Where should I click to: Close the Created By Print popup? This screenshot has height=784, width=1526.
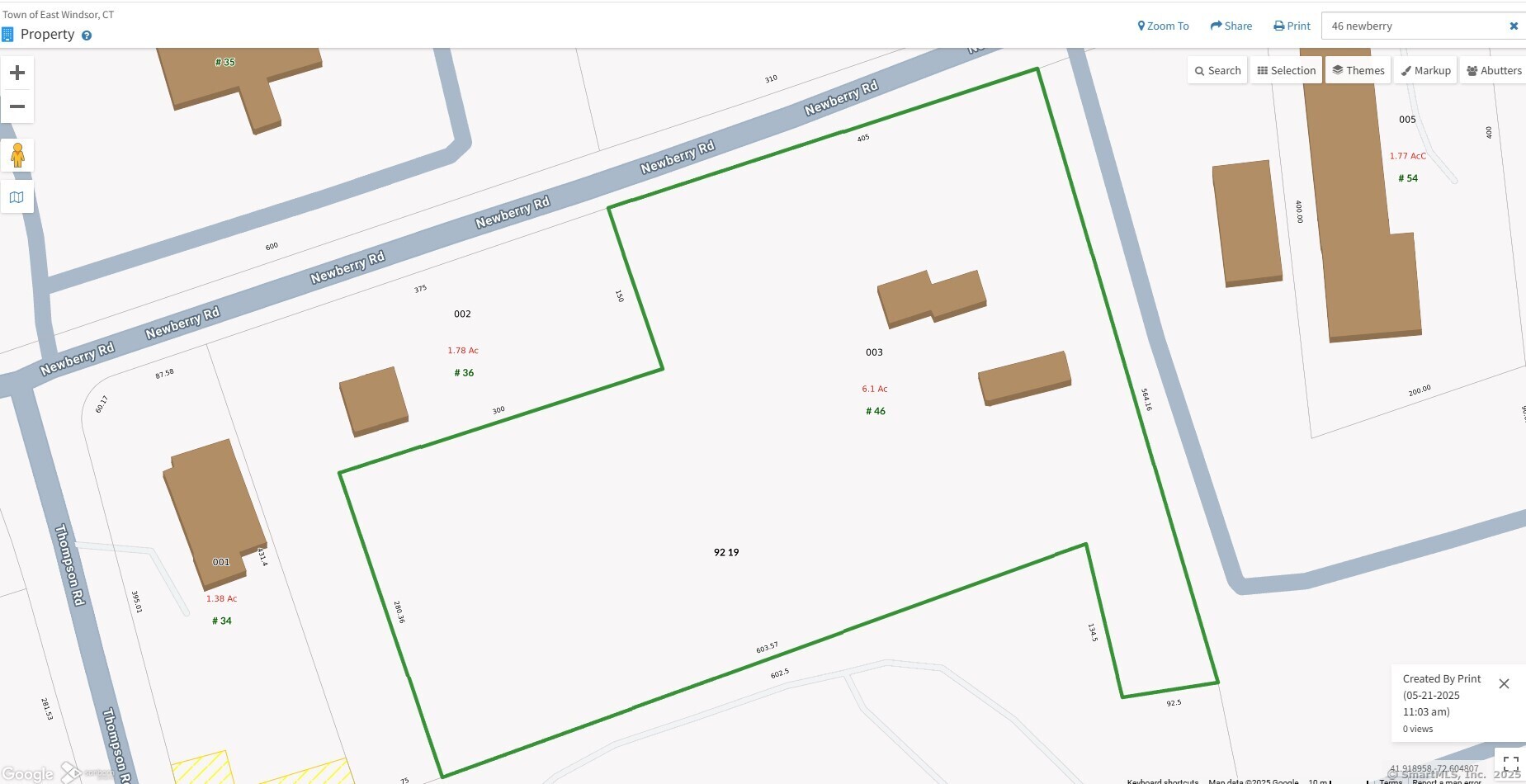(x=1504, y=683)
